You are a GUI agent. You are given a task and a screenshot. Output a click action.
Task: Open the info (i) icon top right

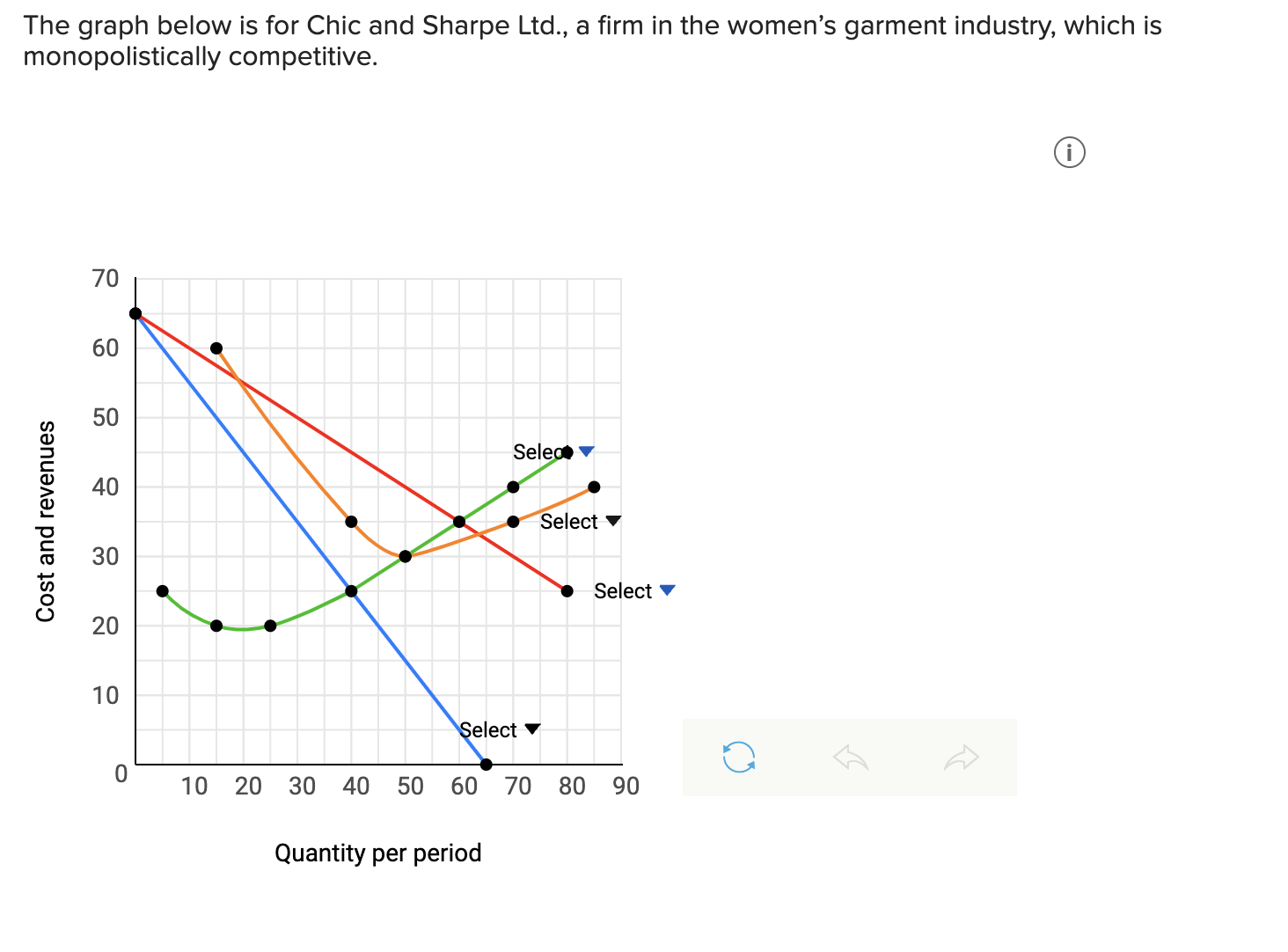1069,152
